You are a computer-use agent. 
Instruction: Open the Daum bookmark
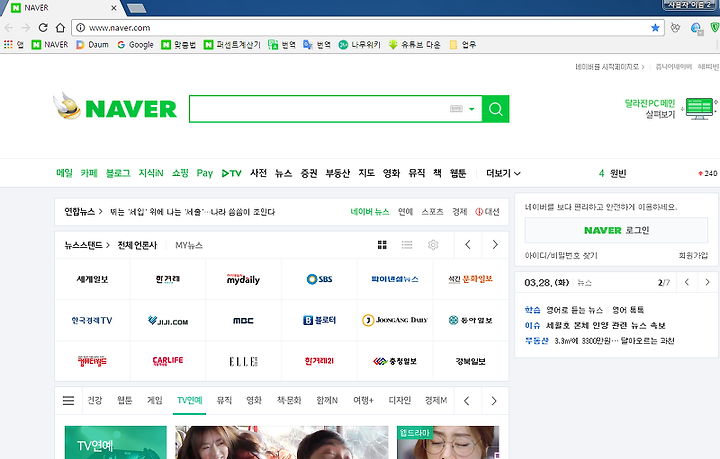pyautogui.click(x=92, y=45)
